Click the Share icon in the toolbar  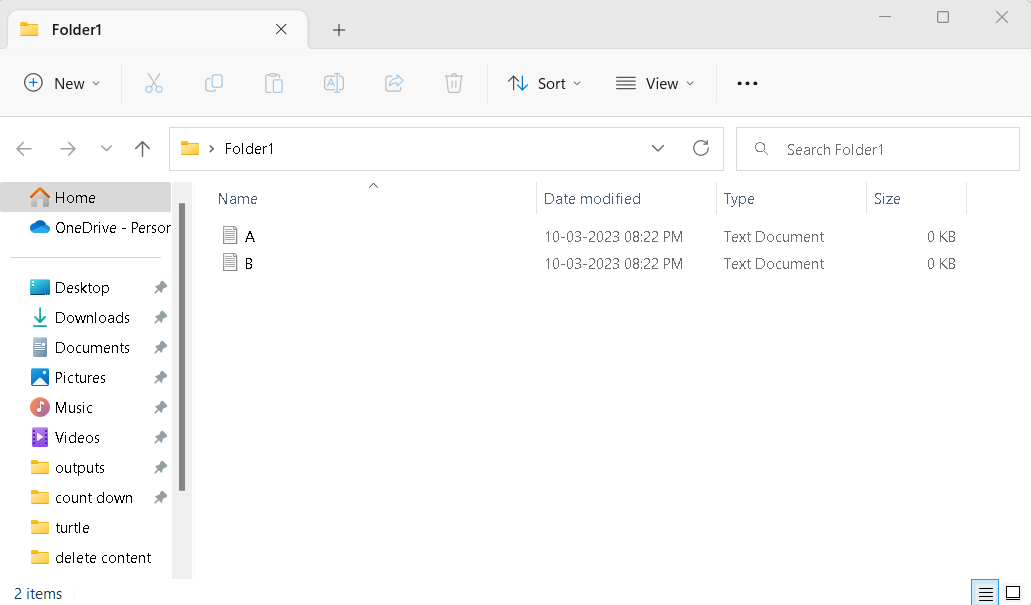393,83
